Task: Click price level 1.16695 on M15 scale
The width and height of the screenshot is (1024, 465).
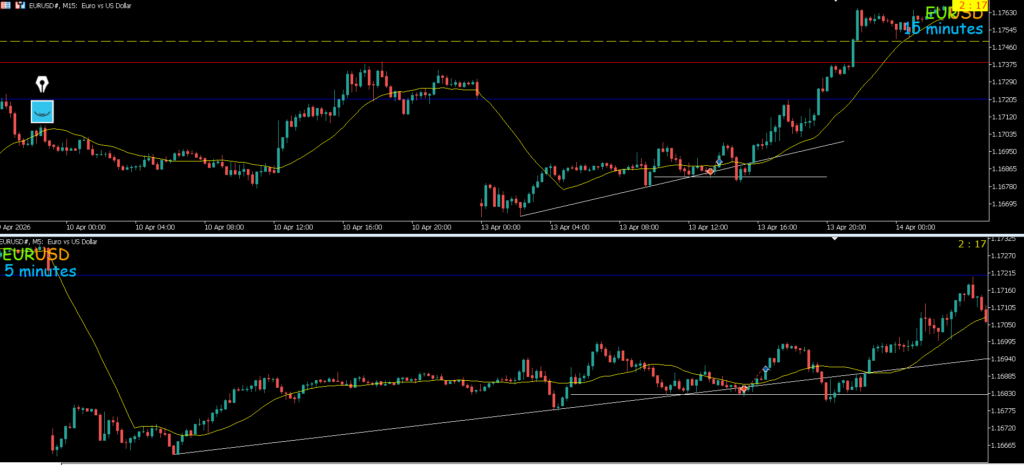Action: [1006, 204]
